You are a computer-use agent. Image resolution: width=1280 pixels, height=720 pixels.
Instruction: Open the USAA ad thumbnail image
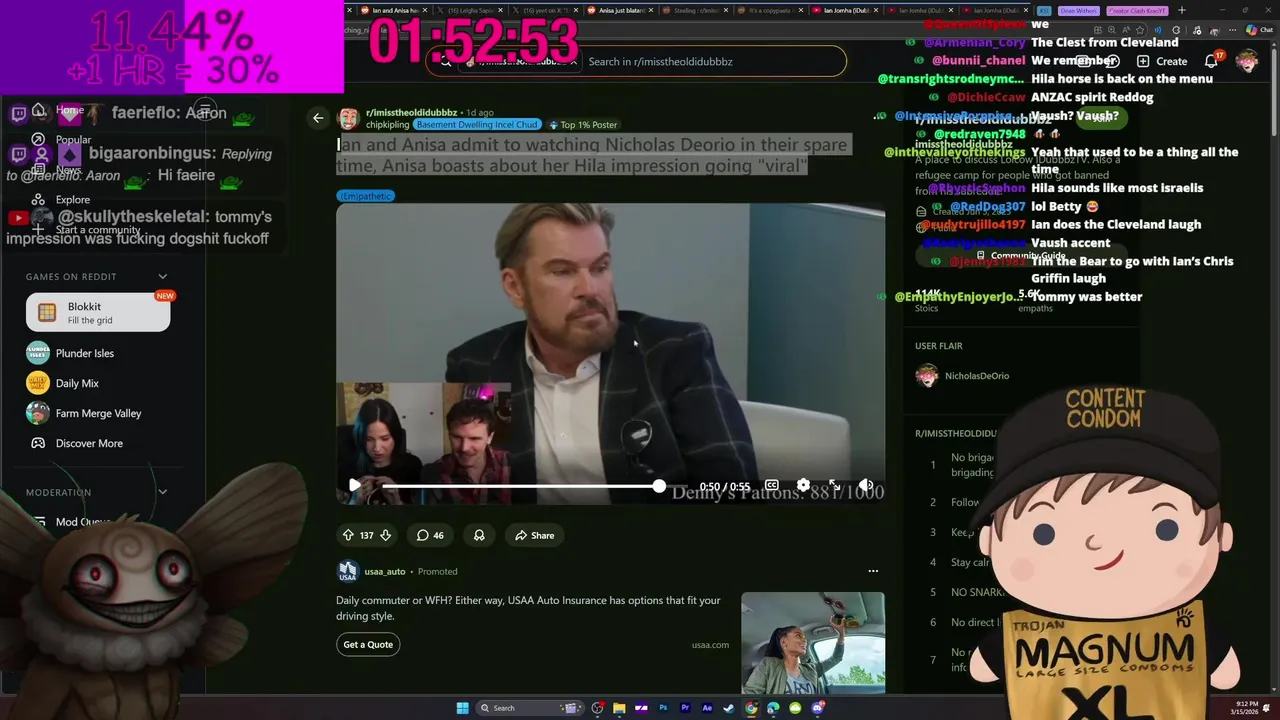(x=812, y=642)
